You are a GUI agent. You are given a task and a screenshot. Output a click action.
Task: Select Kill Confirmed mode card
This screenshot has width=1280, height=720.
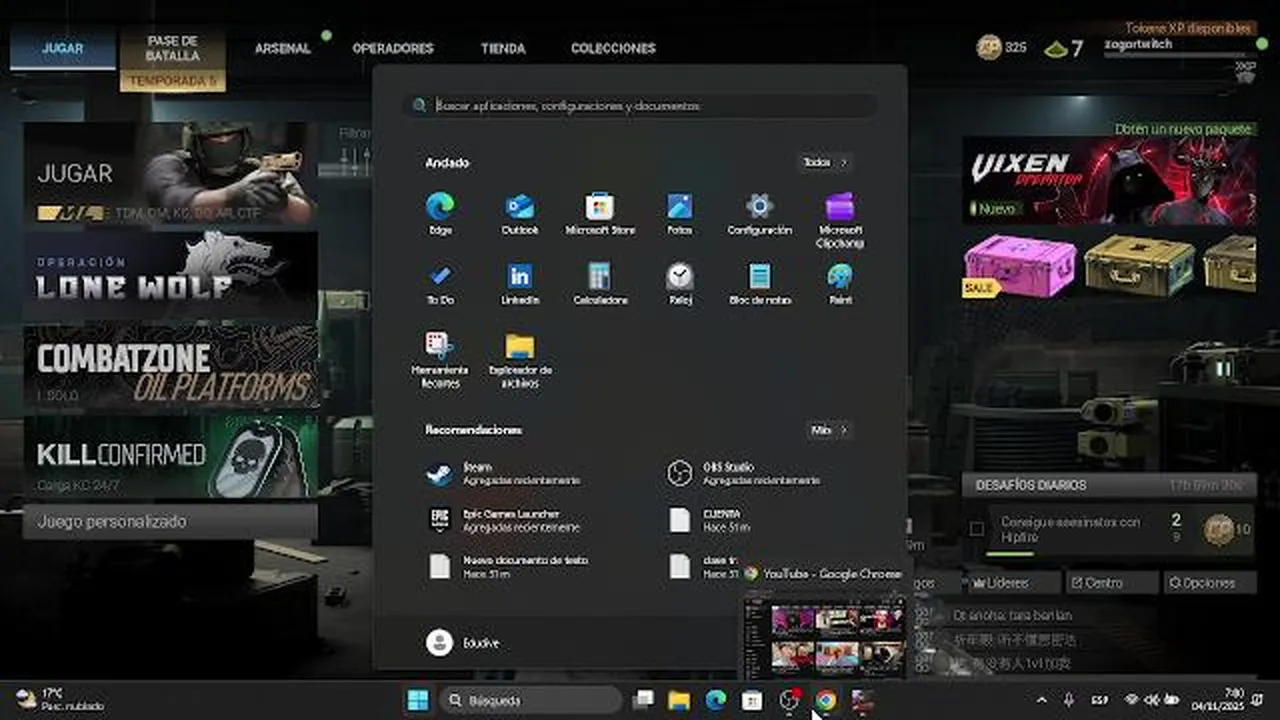coord(170,456)
